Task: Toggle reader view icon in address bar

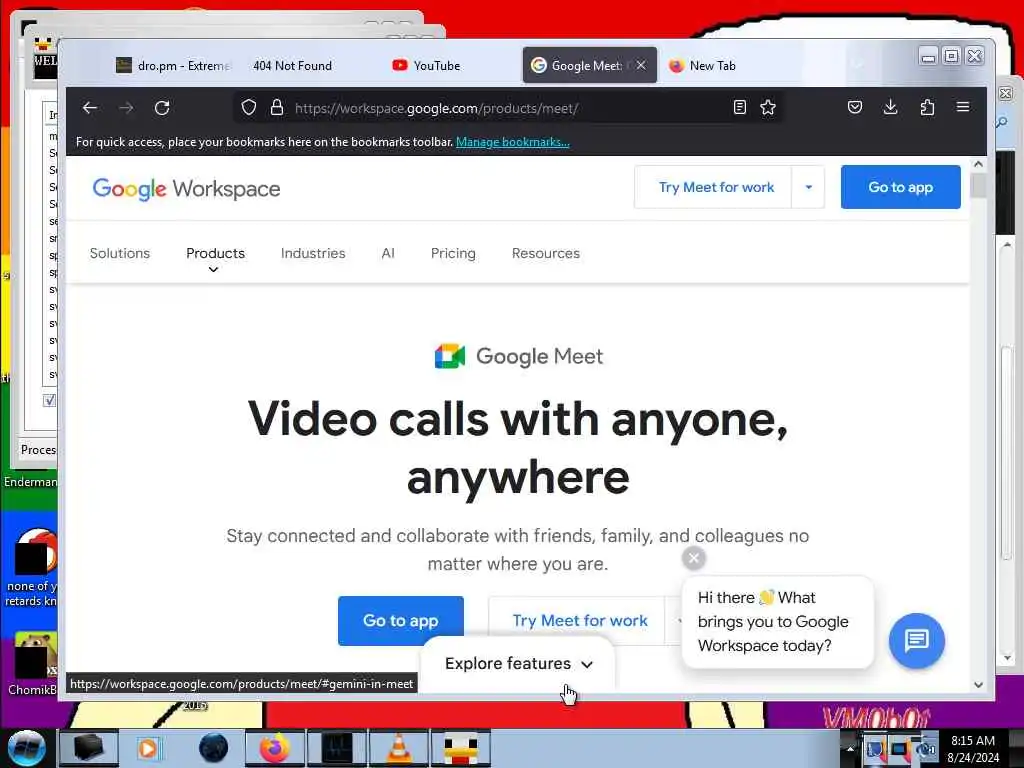Action: click(x=739, y=108)
